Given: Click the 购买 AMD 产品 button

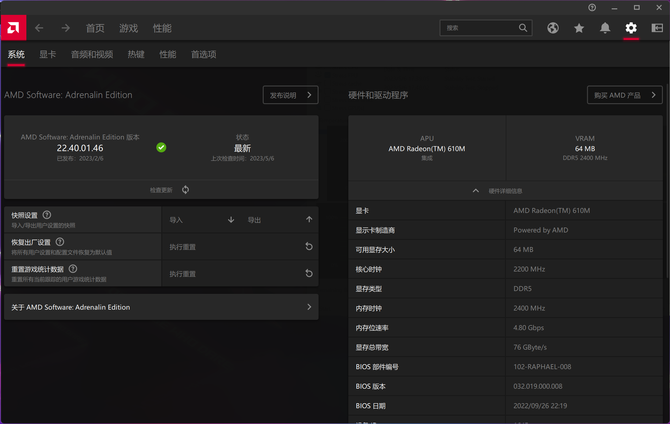Looking at the screenshot, I should 625,95.
